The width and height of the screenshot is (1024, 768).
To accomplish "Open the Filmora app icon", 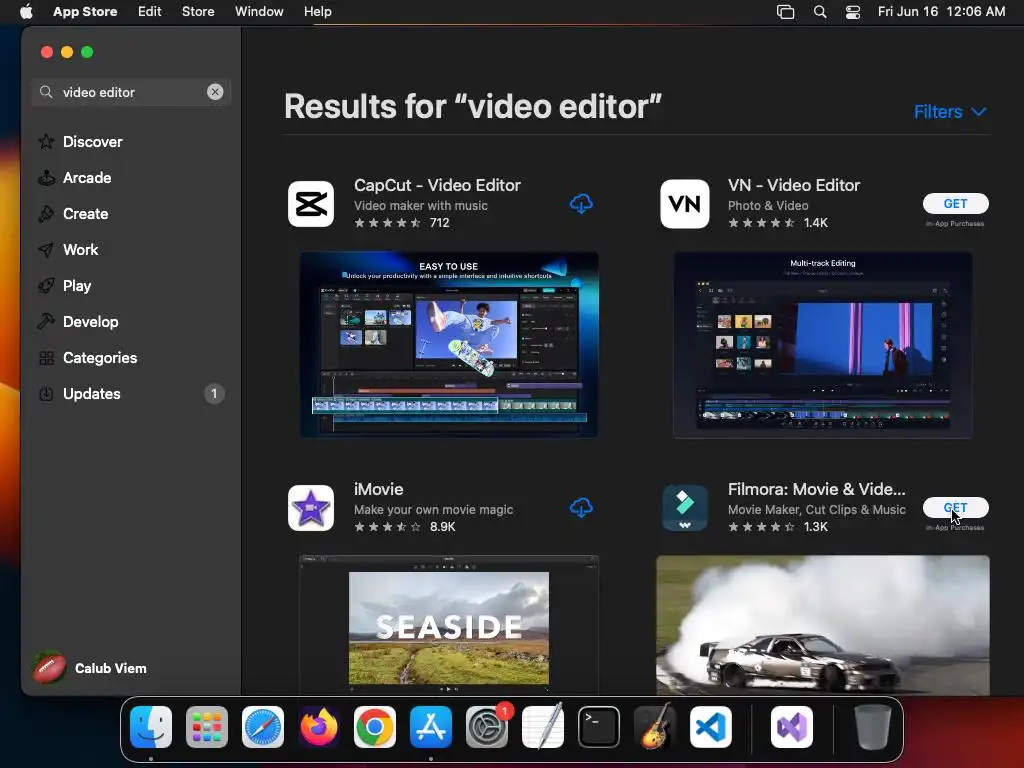I will pos(684,507).
